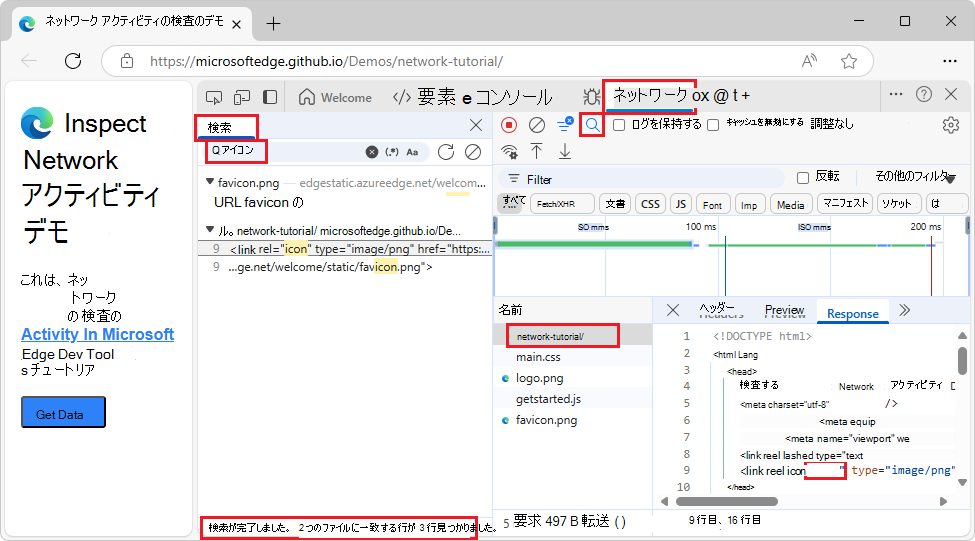Open the Activity In Microsoft link
The height and width of the screenshot is (541, 975).
(98, 334)
